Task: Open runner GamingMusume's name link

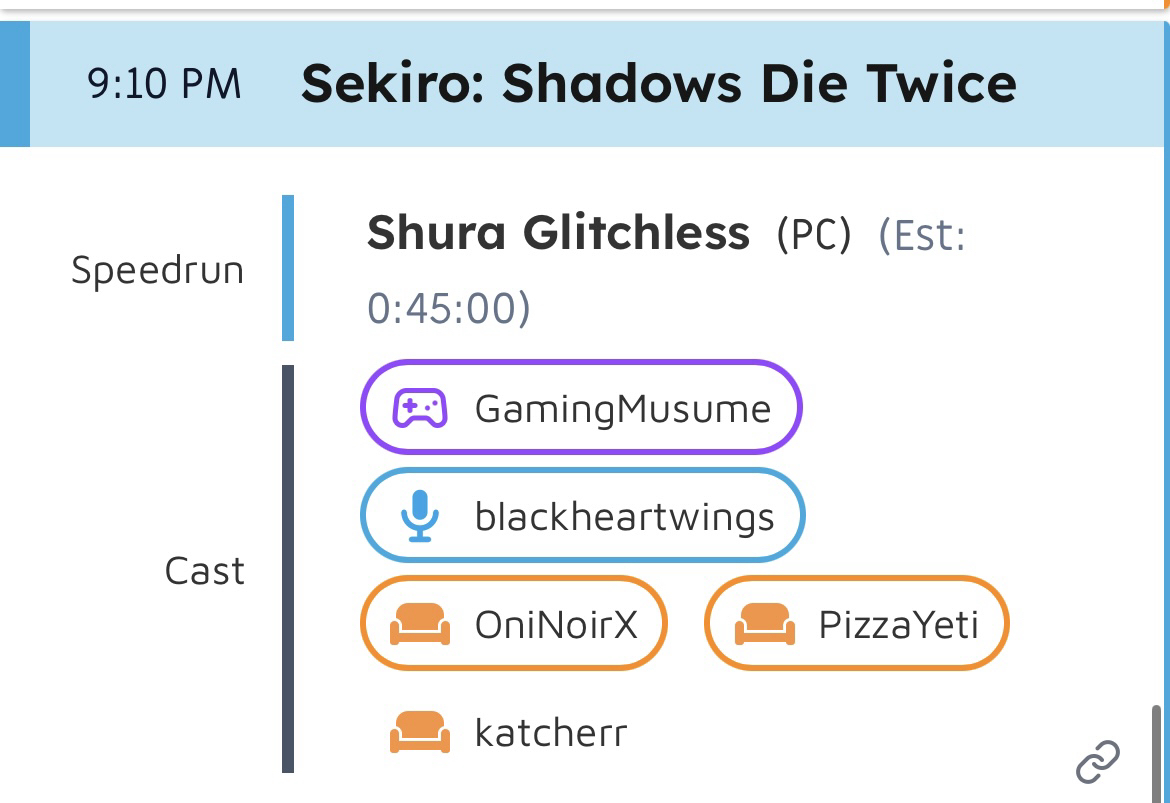Action: (x=622, y=408)
